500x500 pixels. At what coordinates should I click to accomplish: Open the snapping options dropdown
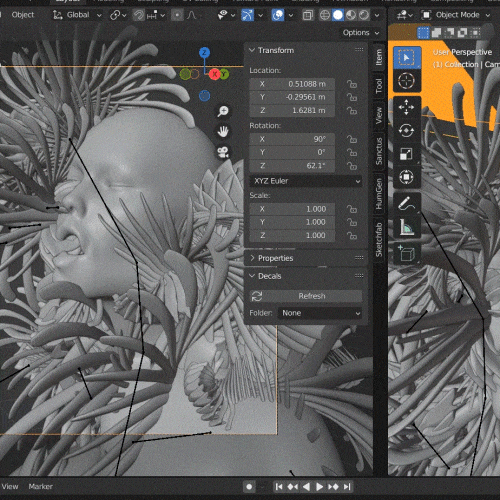156,15
